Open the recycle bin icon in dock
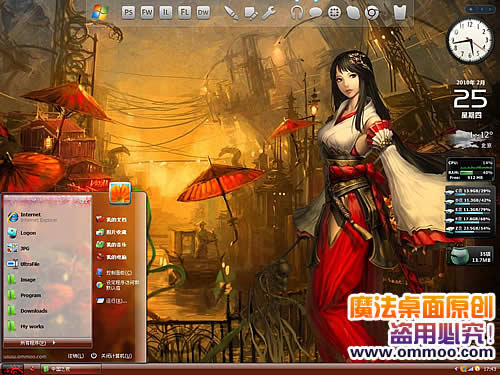Image resolution: width=500 pixels, height=375 pixels. click(400, 13)
